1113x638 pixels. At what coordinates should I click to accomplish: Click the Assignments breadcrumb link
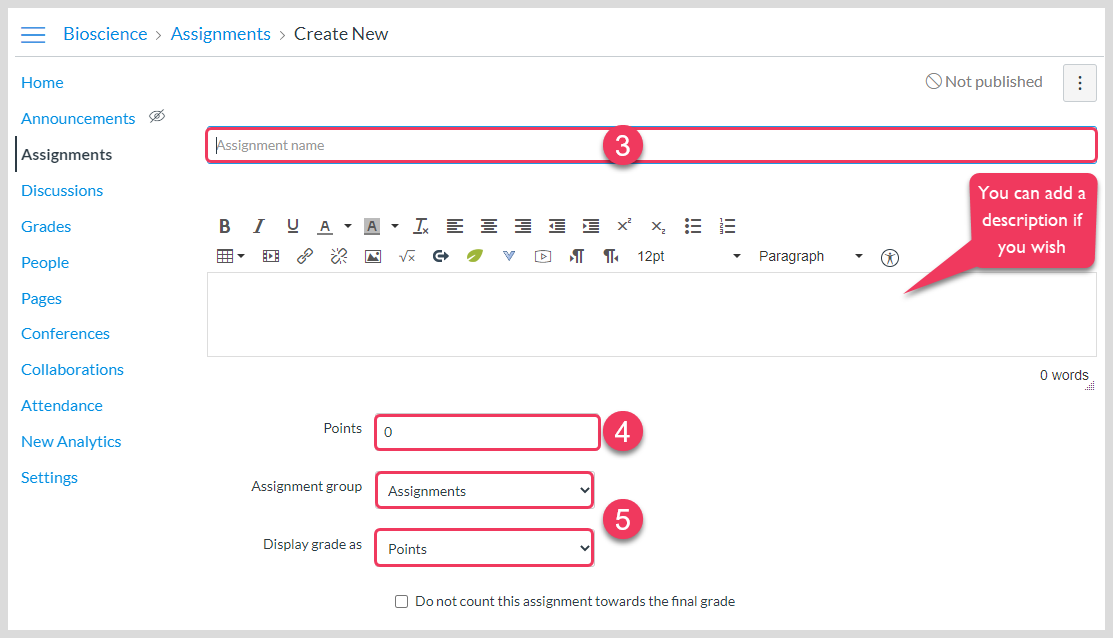[221, 34]
